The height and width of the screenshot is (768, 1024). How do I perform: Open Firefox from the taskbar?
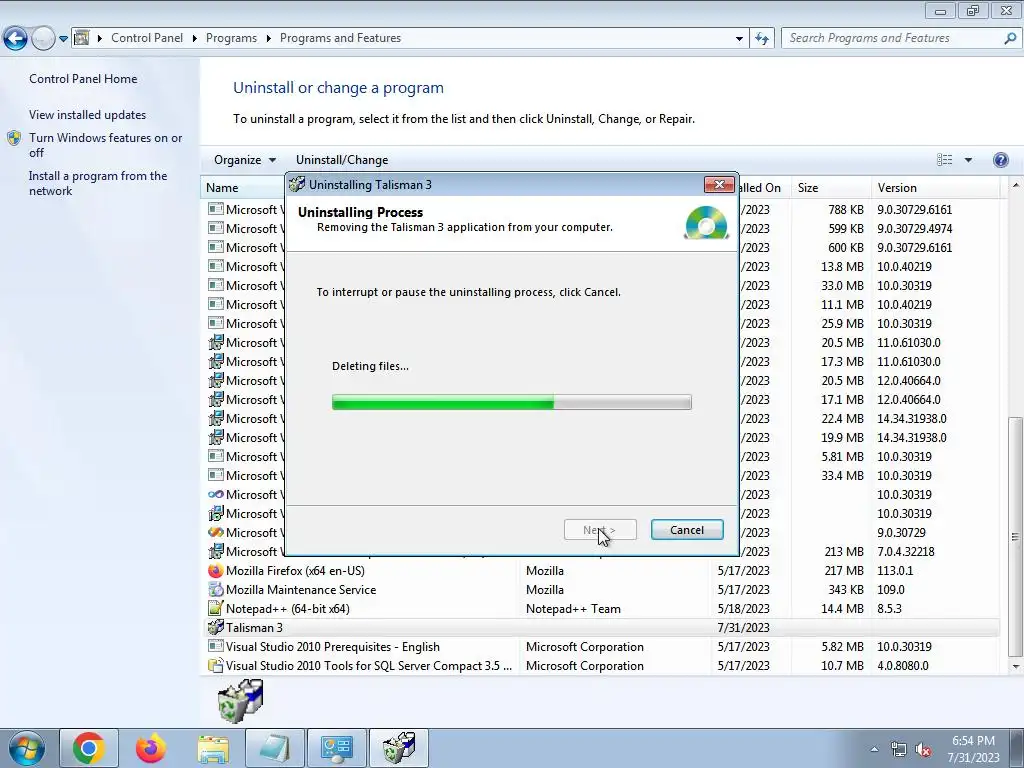point(151,748)
